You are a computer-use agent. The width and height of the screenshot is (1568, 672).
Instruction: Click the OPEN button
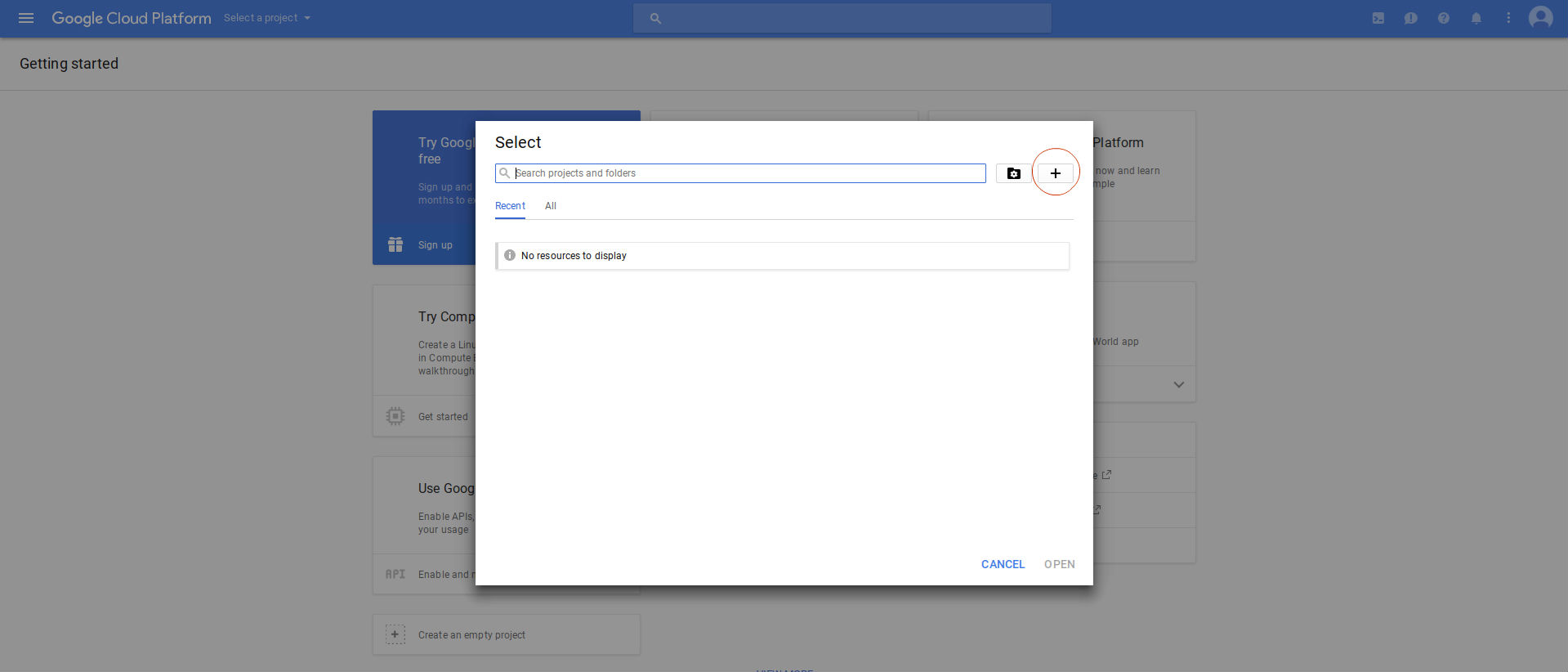1060,564
